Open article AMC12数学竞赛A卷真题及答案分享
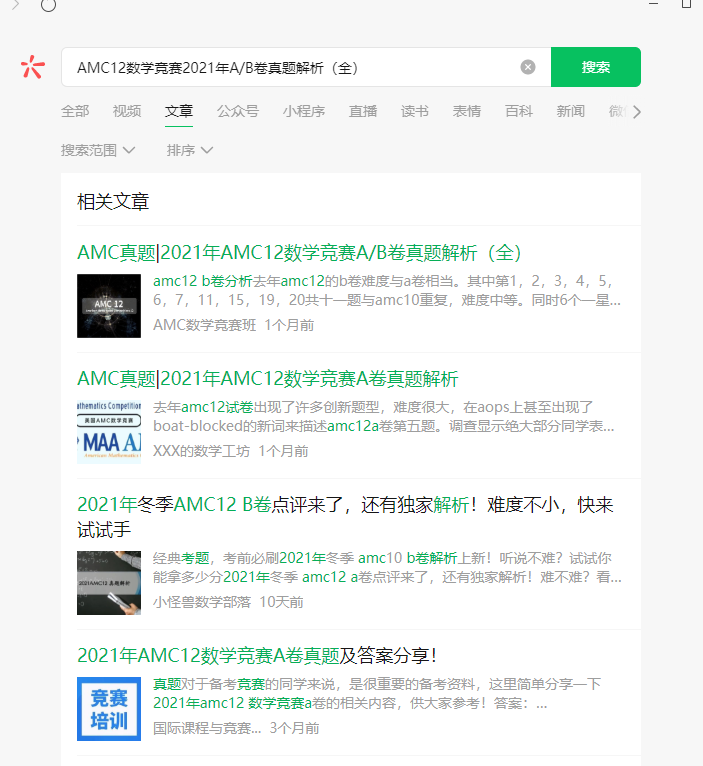 [x=257, y=656]
